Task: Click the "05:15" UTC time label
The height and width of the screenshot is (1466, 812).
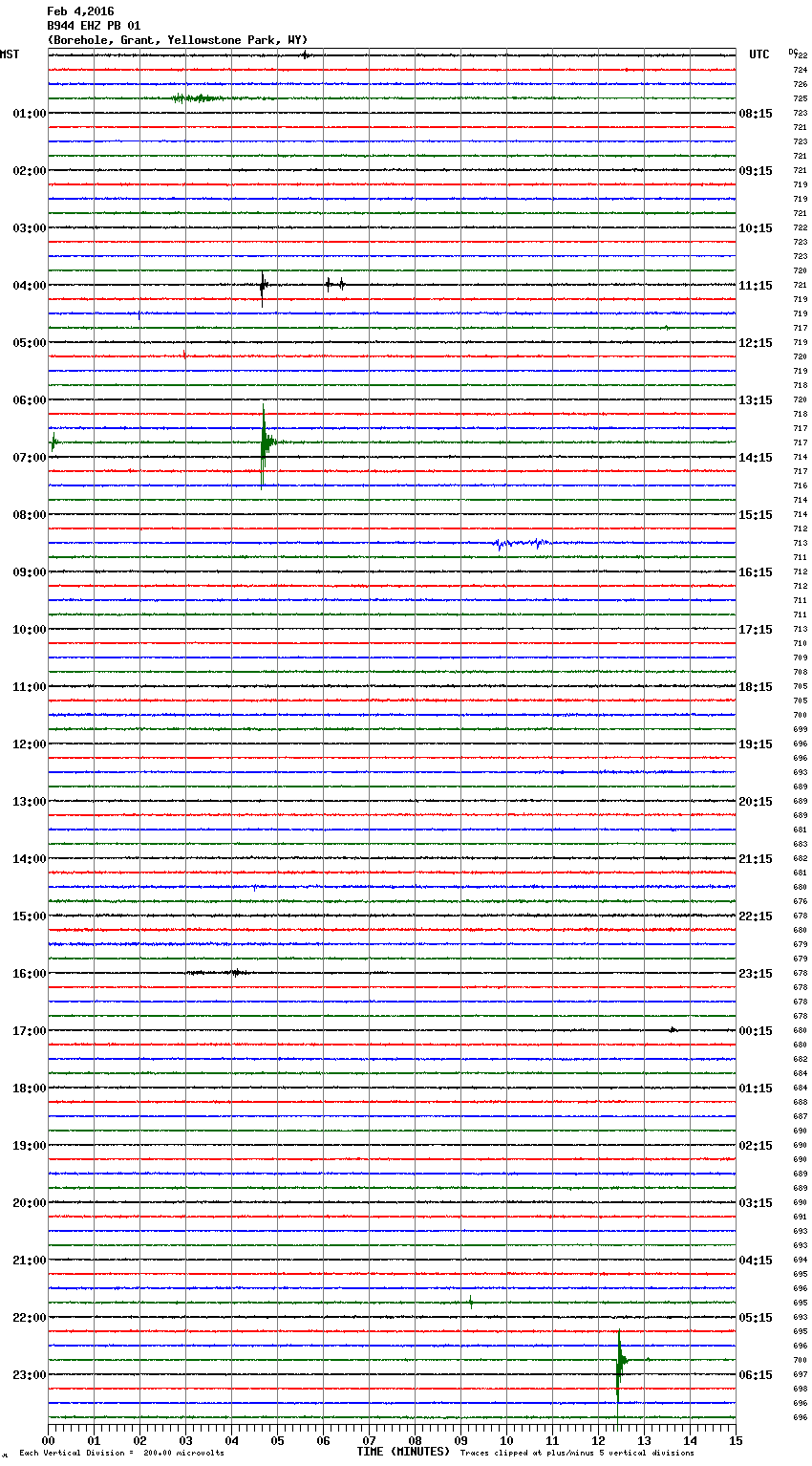Action: (x=756, y=1318)
